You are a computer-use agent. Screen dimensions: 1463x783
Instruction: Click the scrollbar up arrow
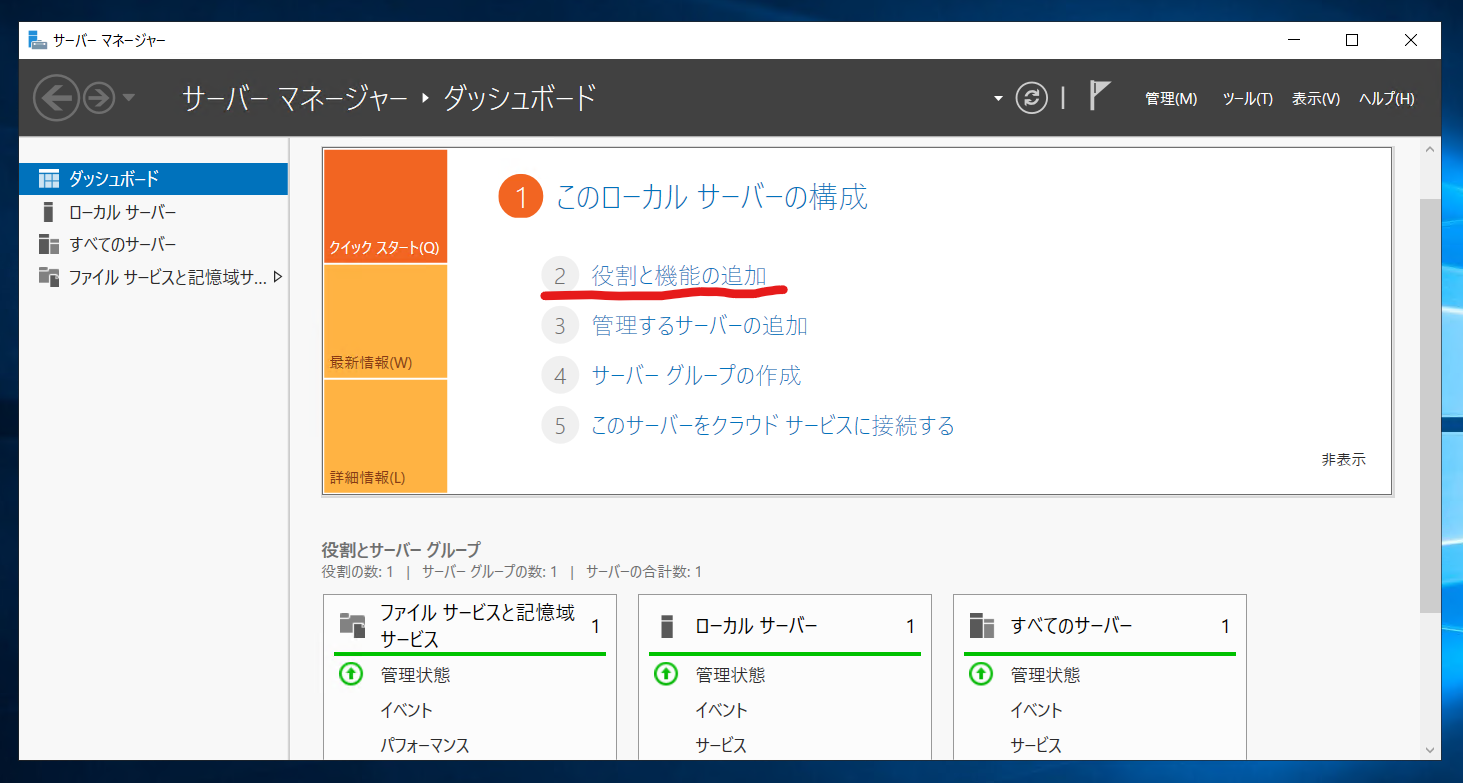[1430, 150]
